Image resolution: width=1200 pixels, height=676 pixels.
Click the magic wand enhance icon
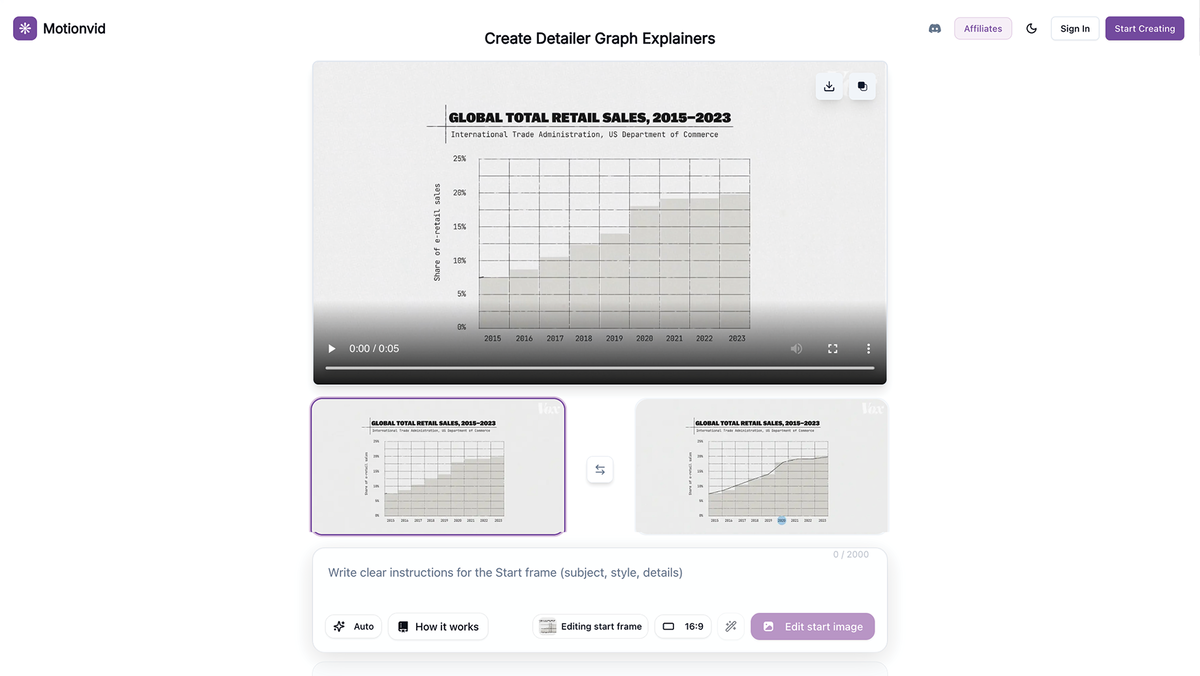pyautogui.click(x=730, y=626)
